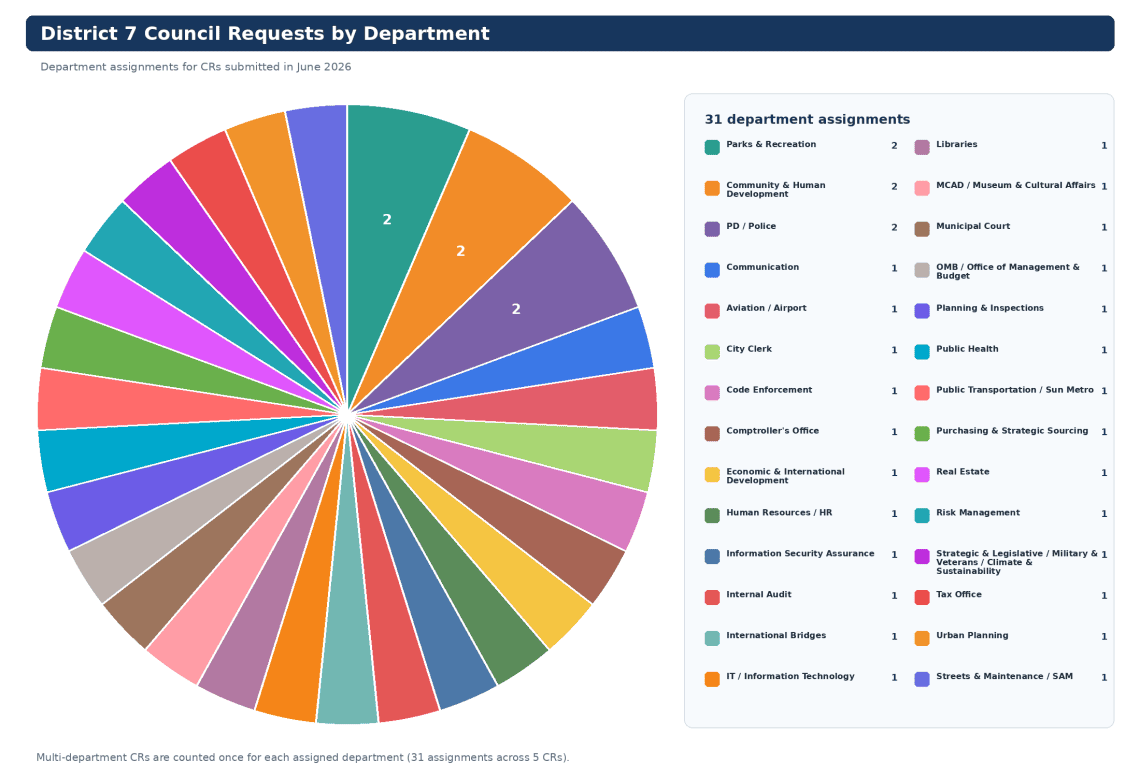Select the 'Planning & Inspections' legend label
1140x777 pixels.
click(990, 307)
